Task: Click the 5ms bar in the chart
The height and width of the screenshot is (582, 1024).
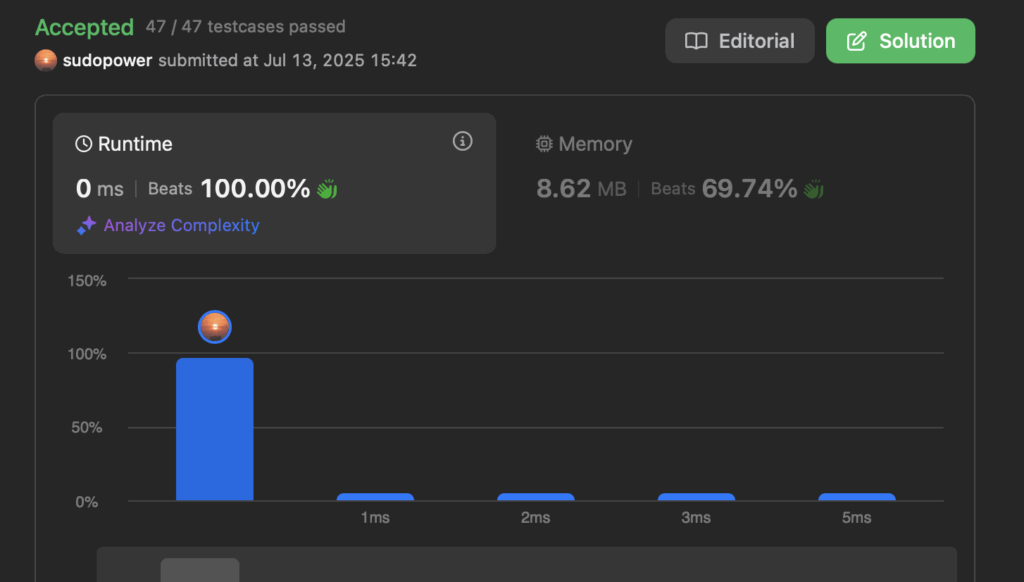Action: [x=857, y=497]
